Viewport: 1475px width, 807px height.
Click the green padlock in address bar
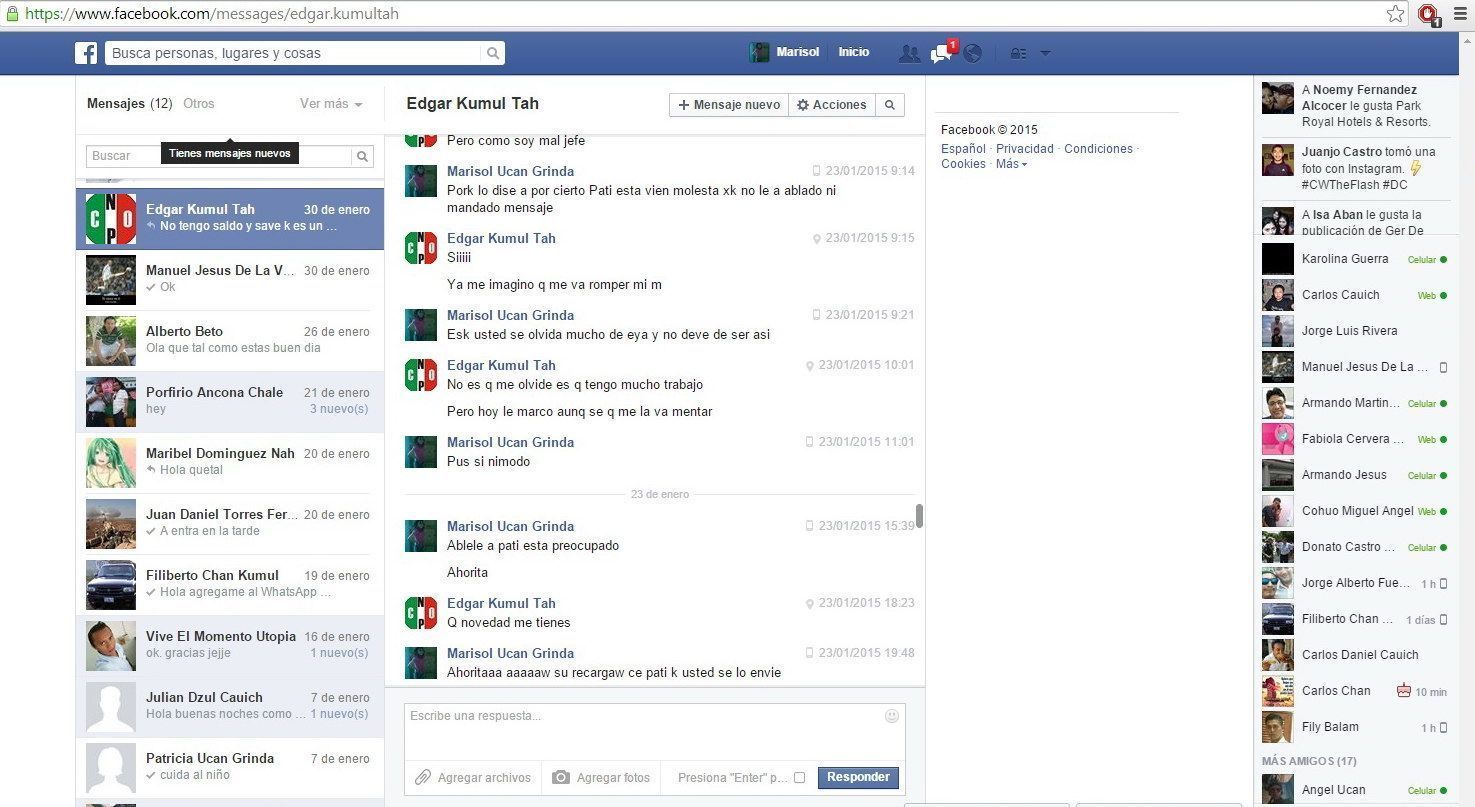tap(11, 14)
